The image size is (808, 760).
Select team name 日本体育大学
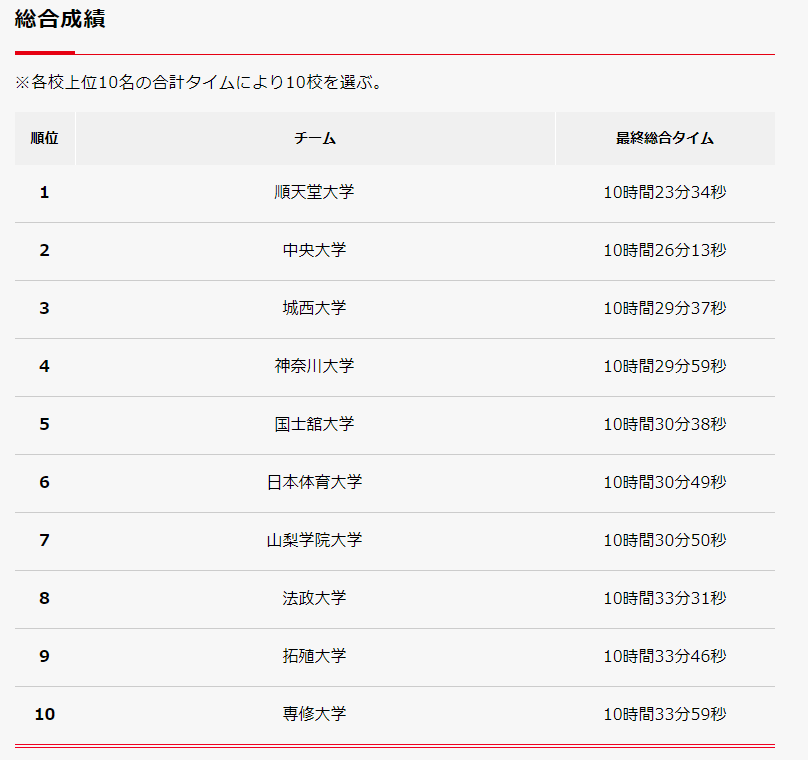pos(314,482)
